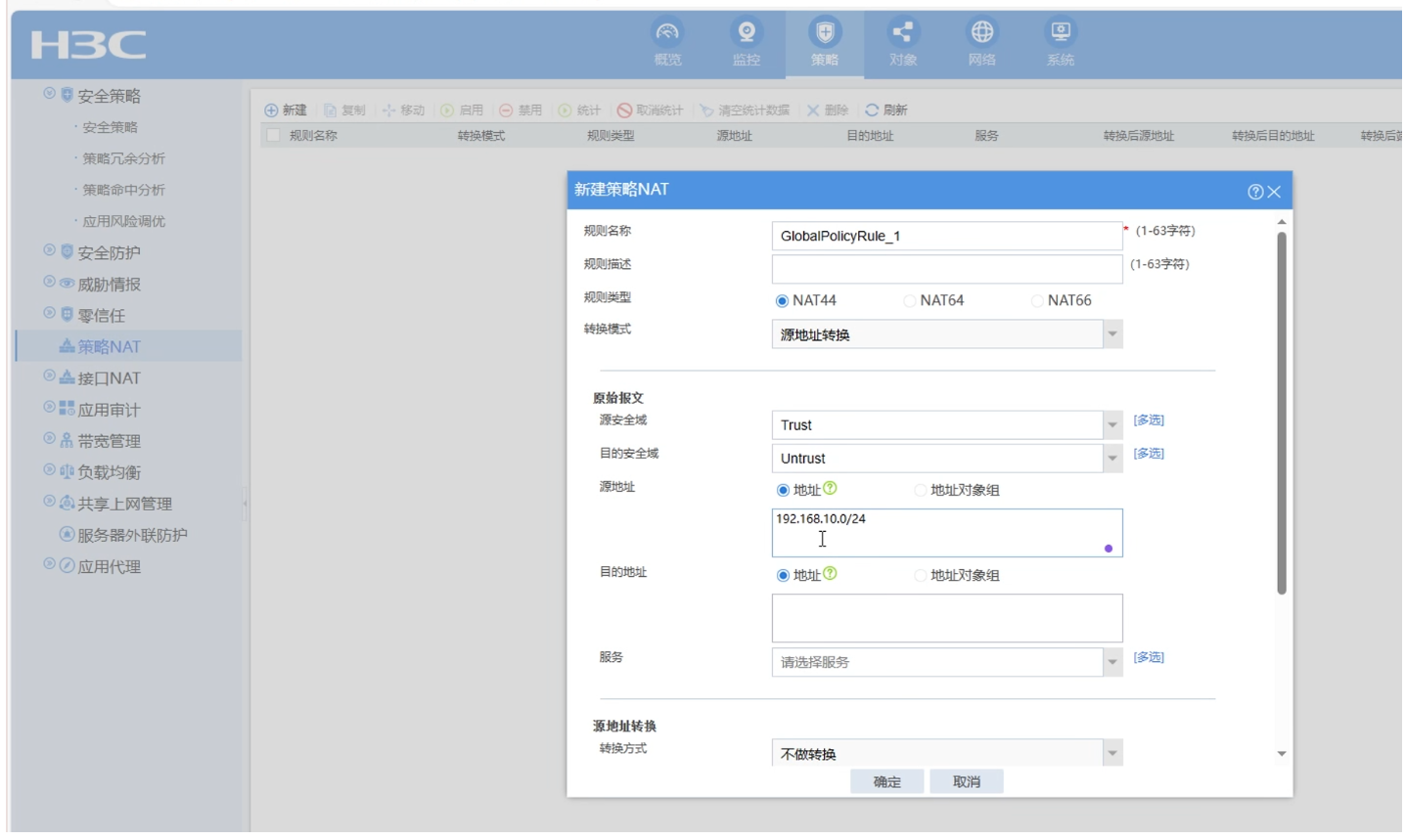Select the NAT44 rule type
This screenshot has width=1405, height=840.
pos(782,301)
